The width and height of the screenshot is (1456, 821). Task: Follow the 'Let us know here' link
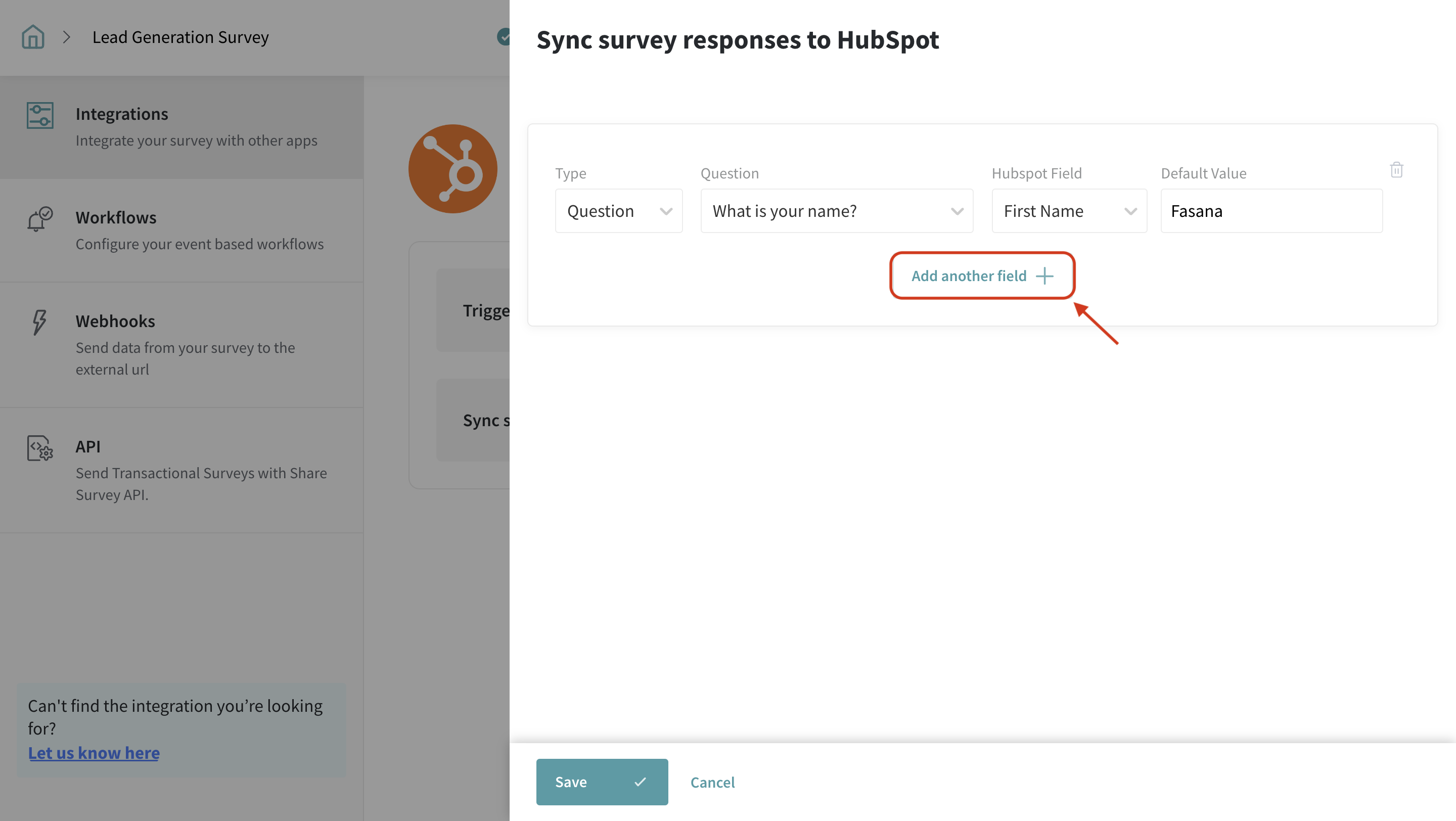pos(94,753)
